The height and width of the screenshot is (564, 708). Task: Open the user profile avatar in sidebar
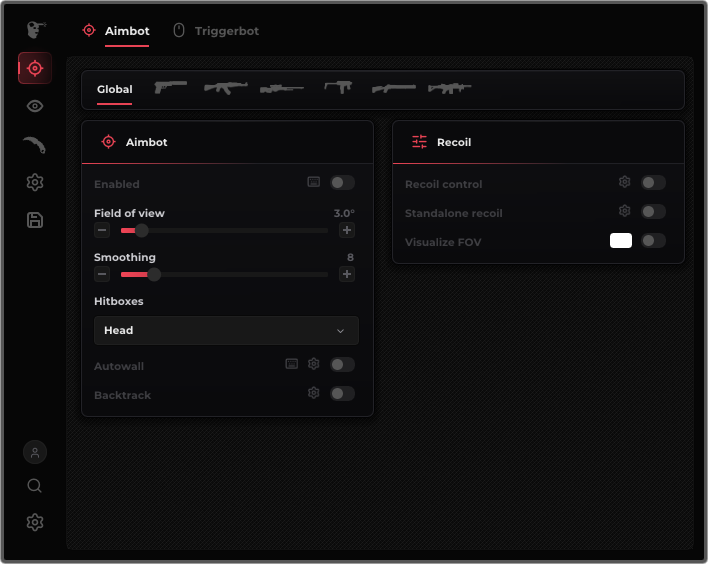click(x=35, y=452)
